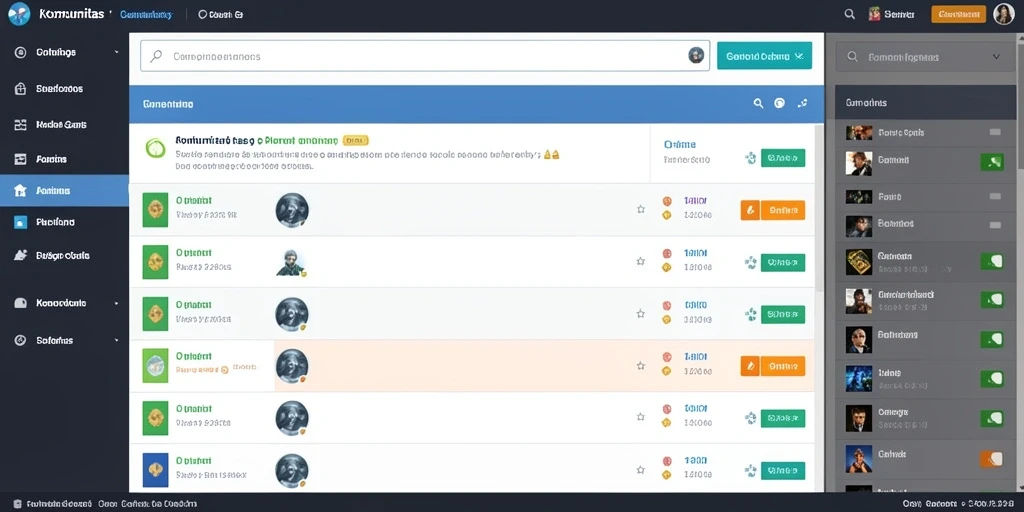Click the soldier avatar in the list

click(x=291, y=263)
